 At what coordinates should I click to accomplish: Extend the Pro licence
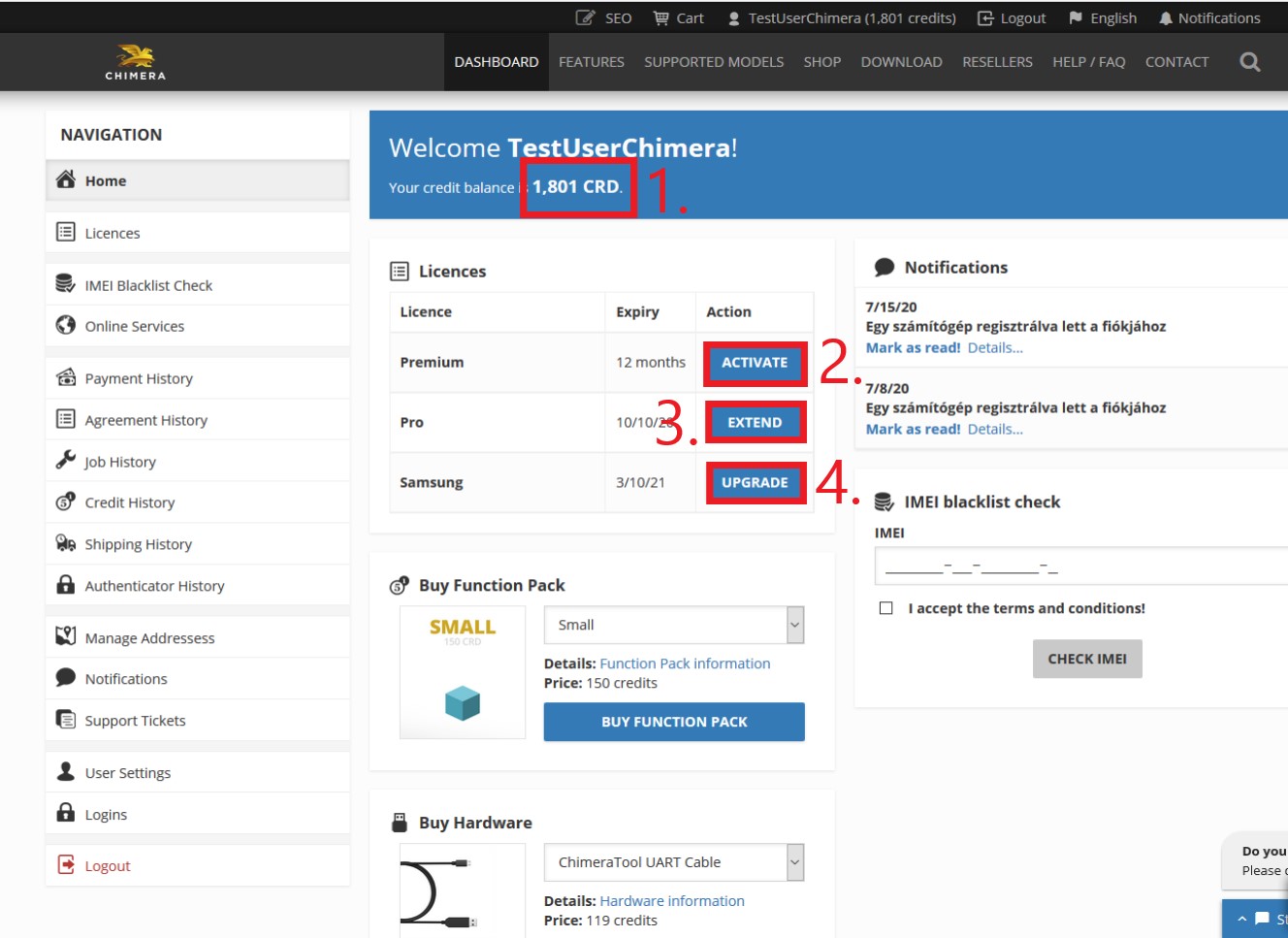755,422
